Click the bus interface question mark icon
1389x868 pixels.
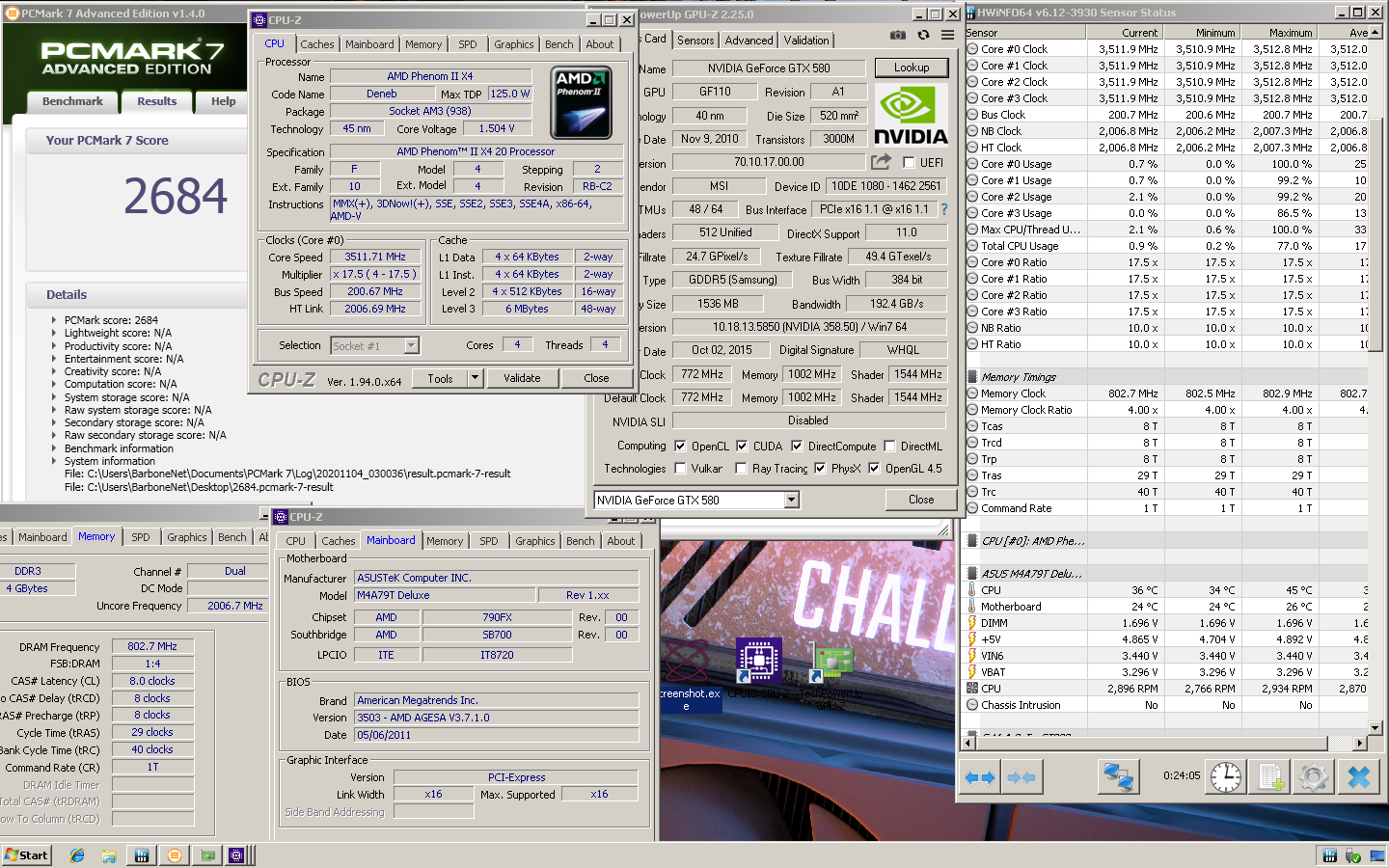click(943, 209)
